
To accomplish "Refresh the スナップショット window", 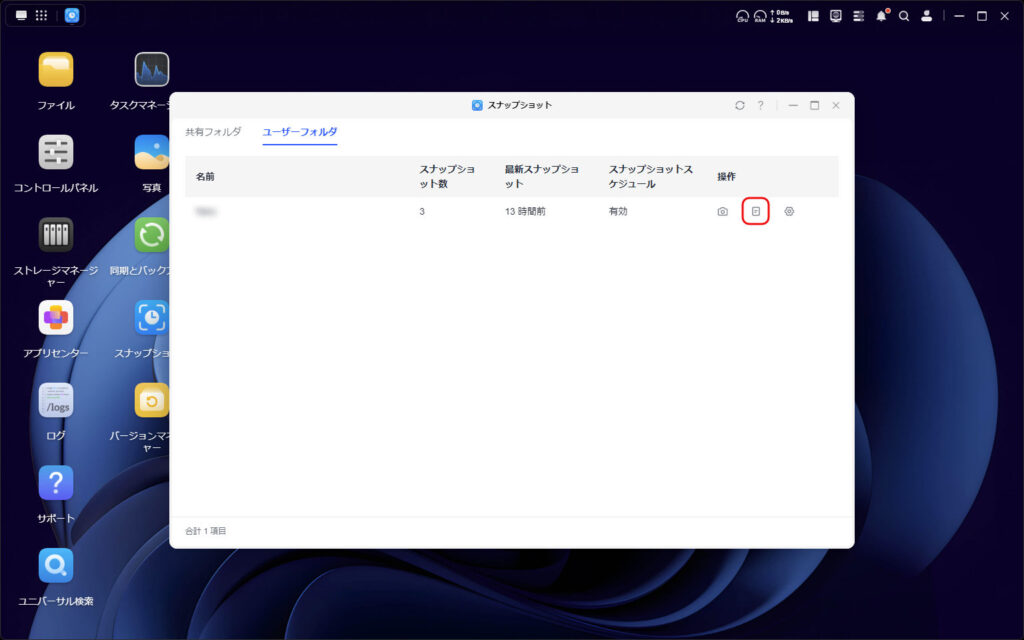I will [740, 104].
